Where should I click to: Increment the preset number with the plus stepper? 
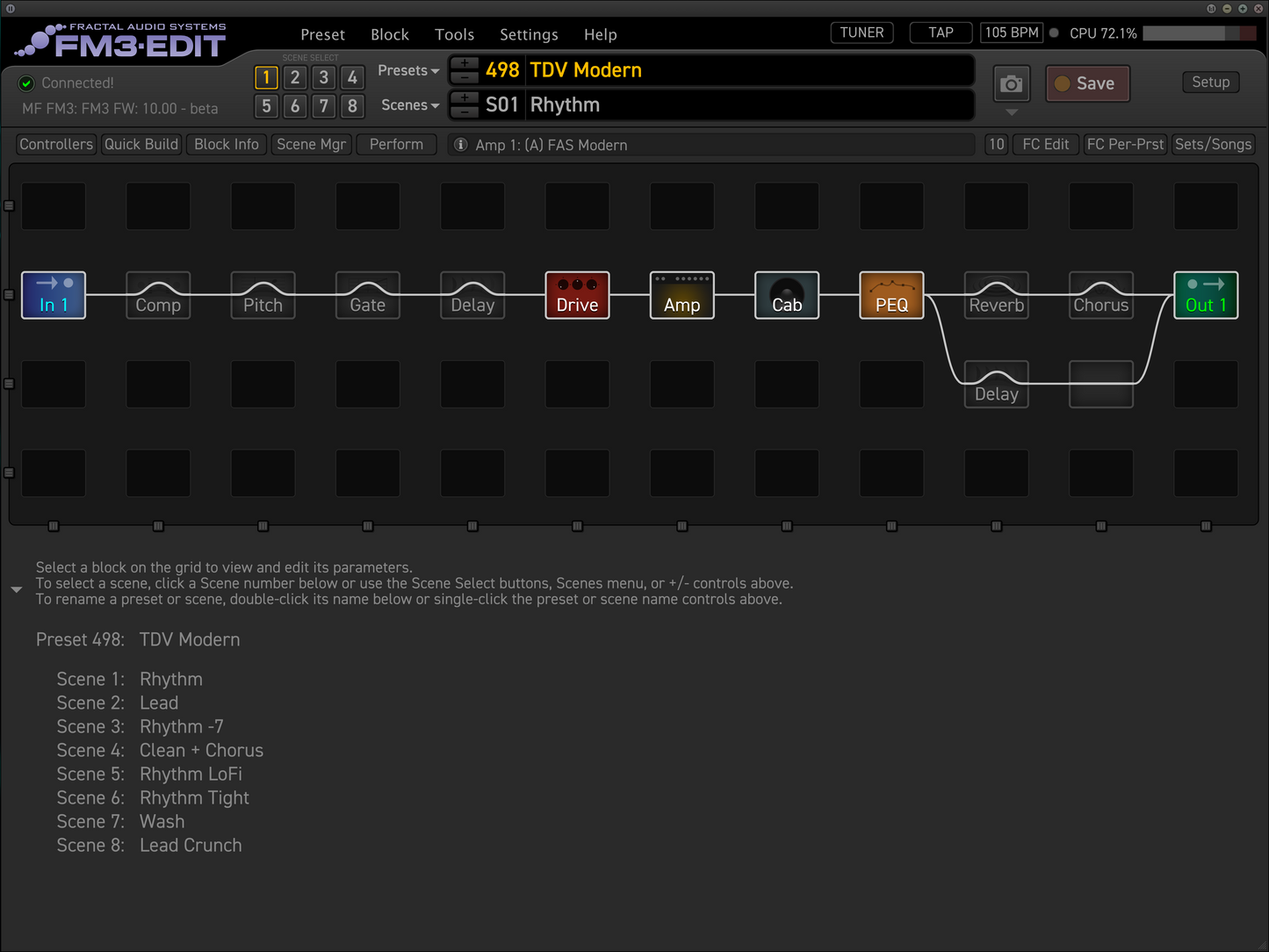click(x=464, y=63)
